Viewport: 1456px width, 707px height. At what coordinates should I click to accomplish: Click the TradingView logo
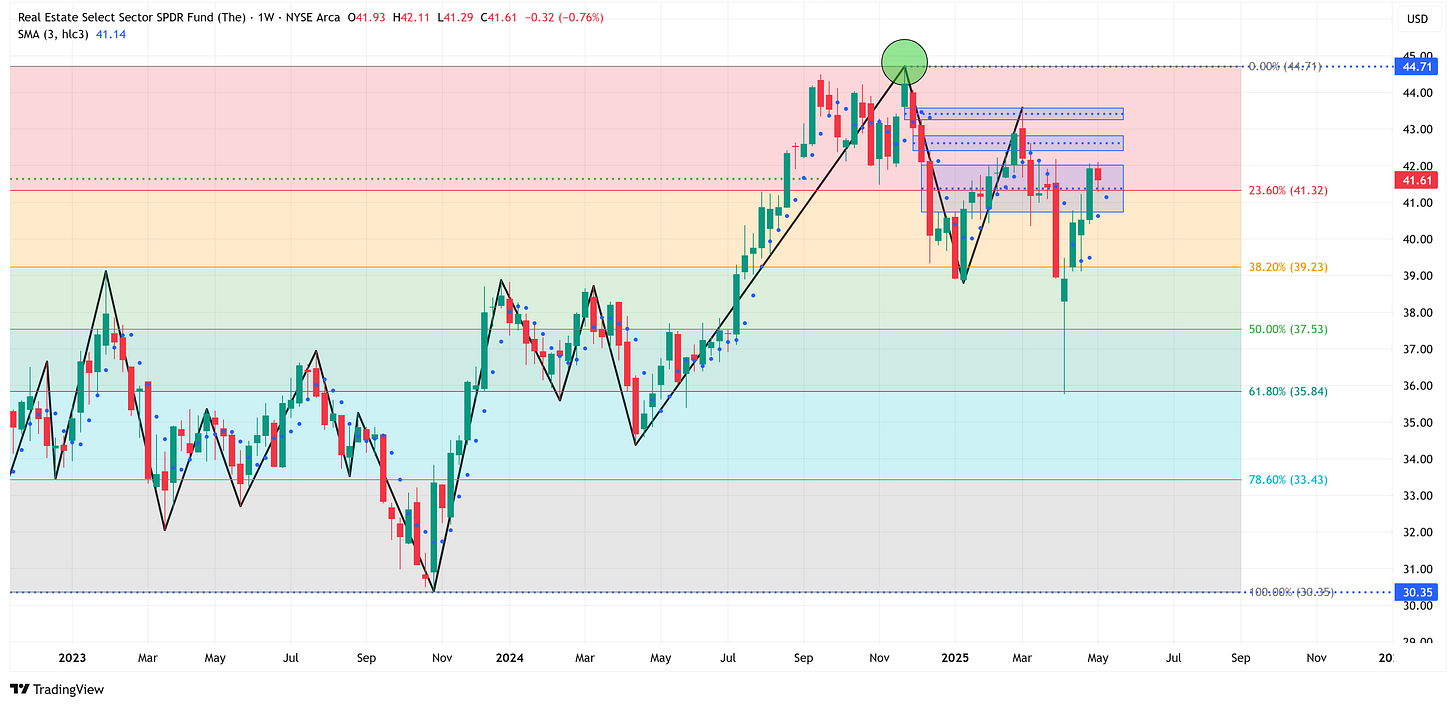57,689
